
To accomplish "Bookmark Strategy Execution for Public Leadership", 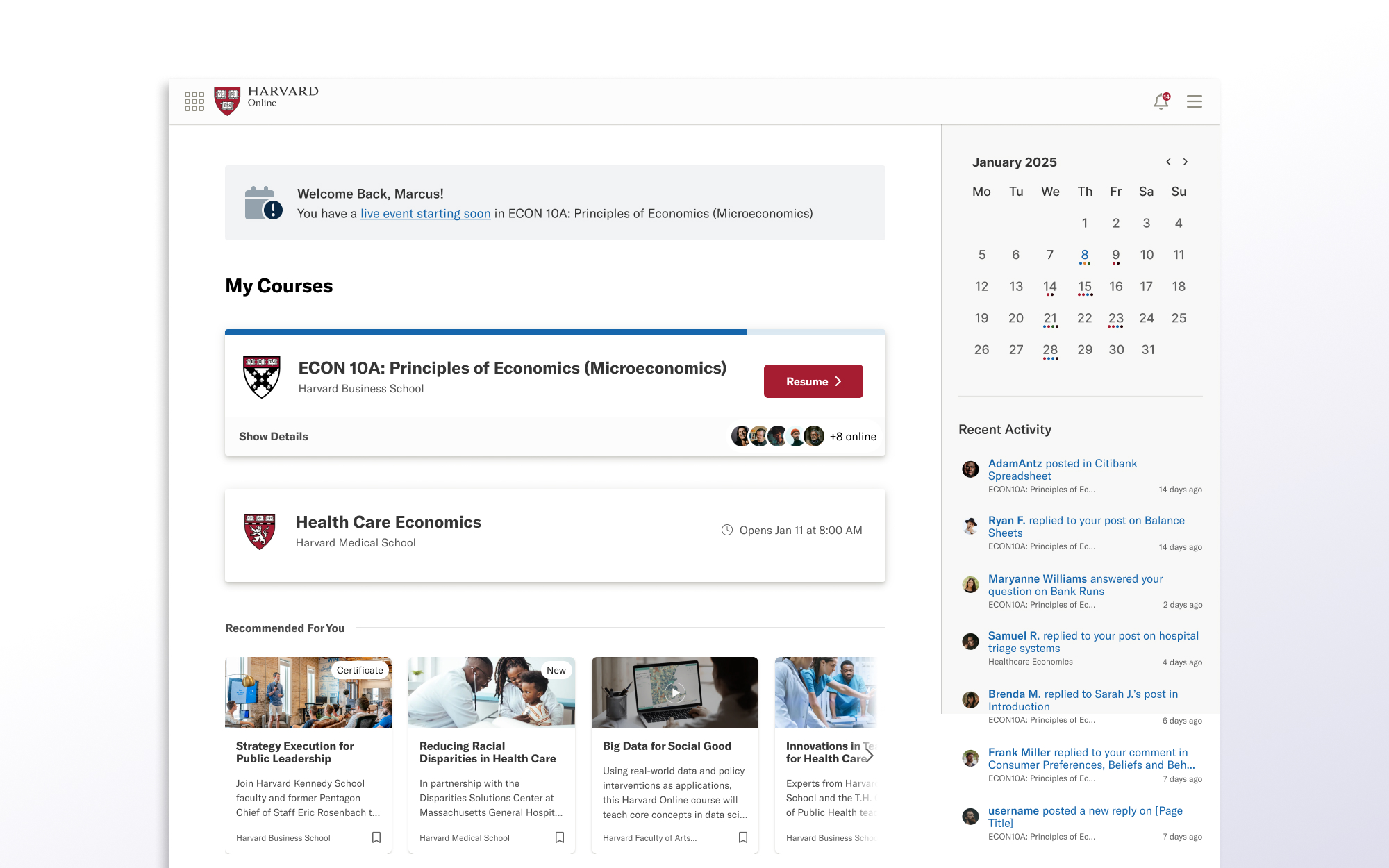I will tap(376, 837).
